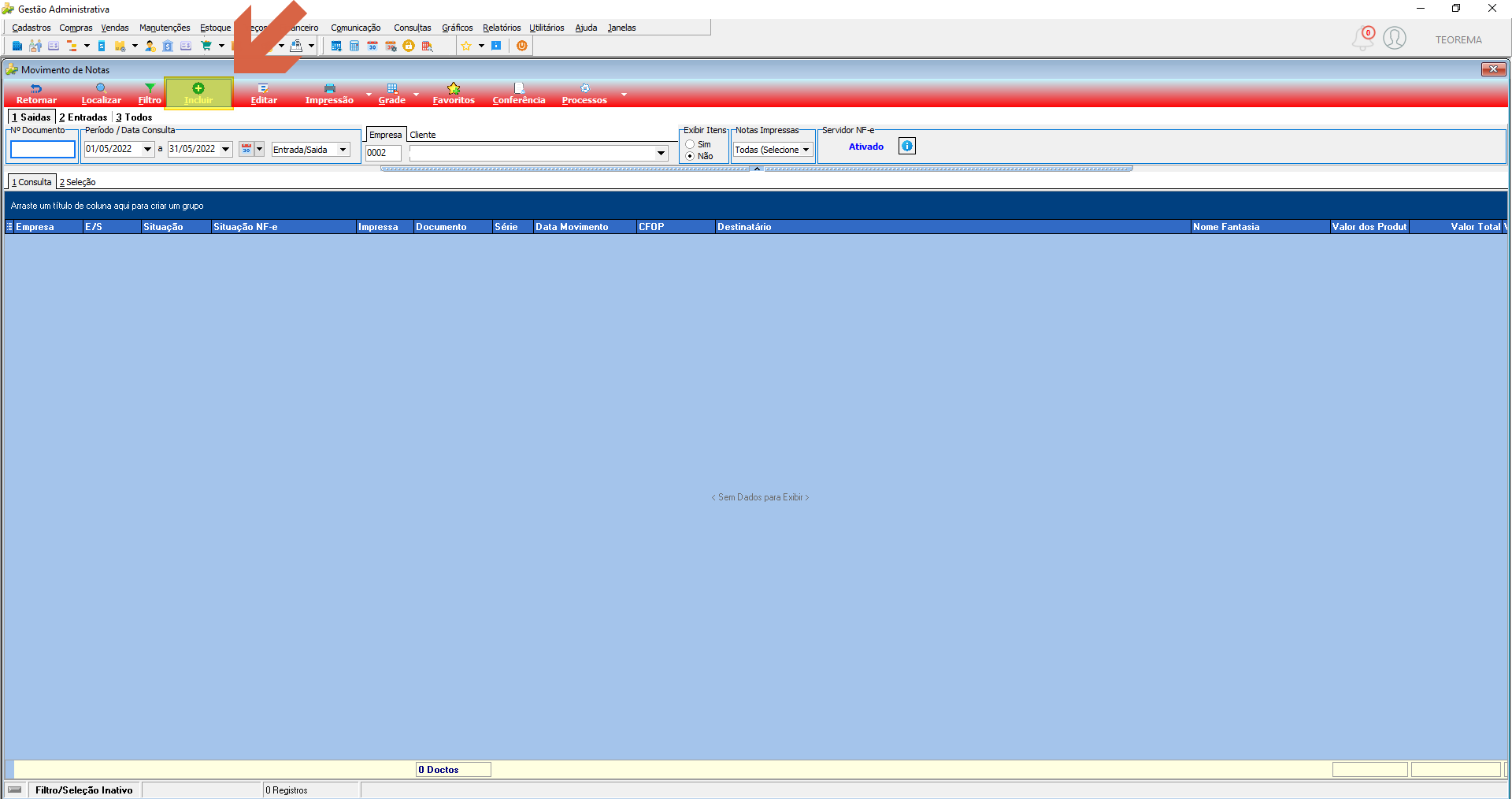Click the orange power button icon
The width and height of the screenshot is (1512, 799).
pyautogui.click(x=522, y=46)
